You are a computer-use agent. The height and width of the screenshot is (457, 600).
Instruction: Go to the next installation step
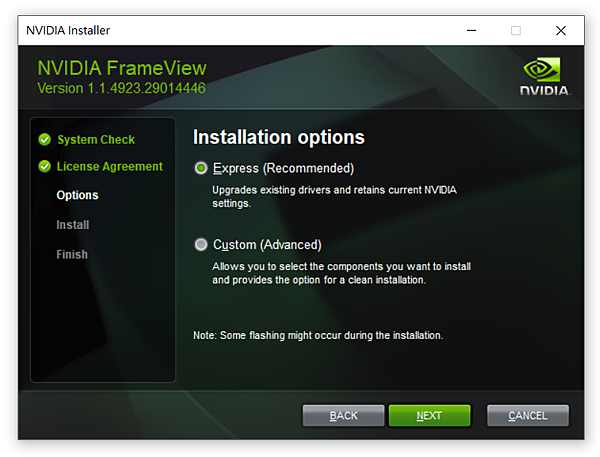tap(429, 415)
